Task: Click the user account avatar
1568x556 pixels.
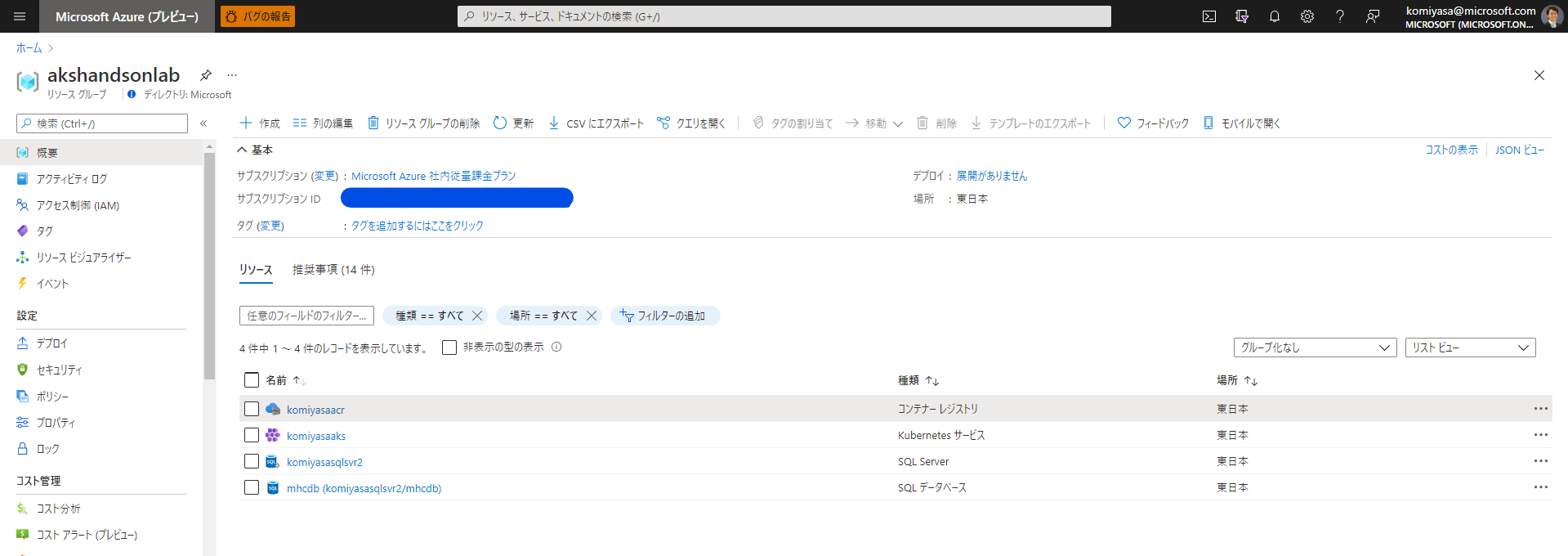Action: 1552,16
